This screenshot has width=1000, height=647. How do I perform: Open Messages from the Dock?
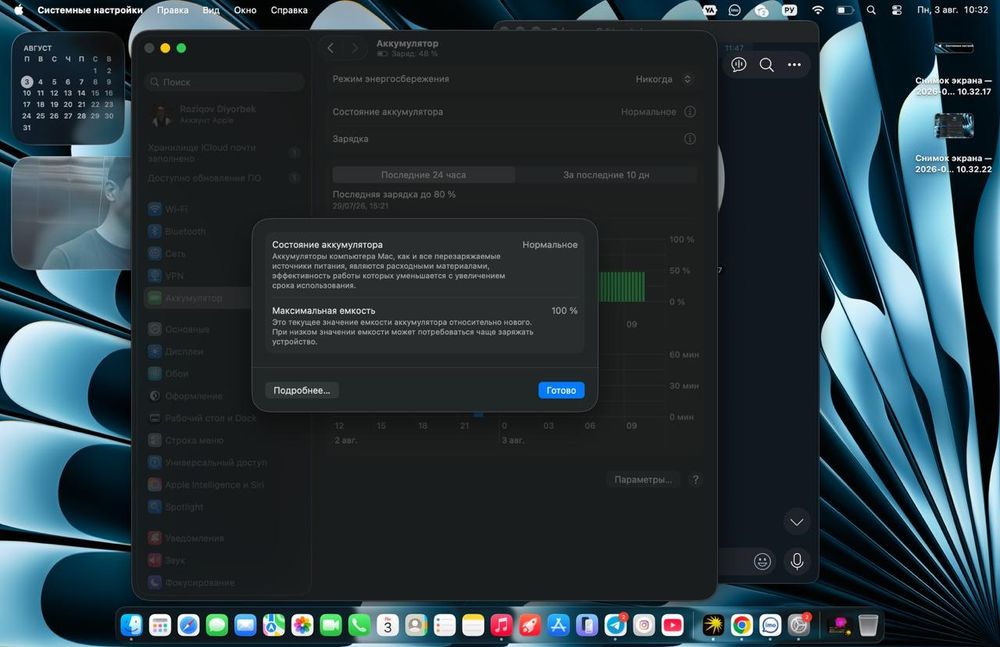pyautogui.click(x=217, y=625)
